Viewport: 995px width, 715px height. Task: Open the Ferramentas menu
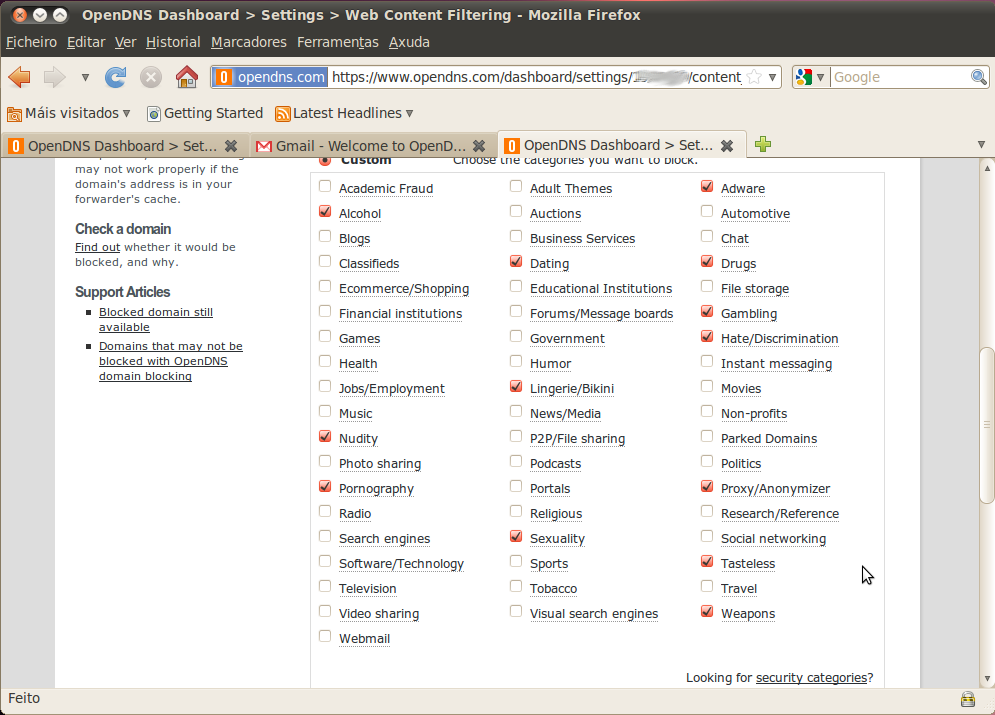coord(338,42)
